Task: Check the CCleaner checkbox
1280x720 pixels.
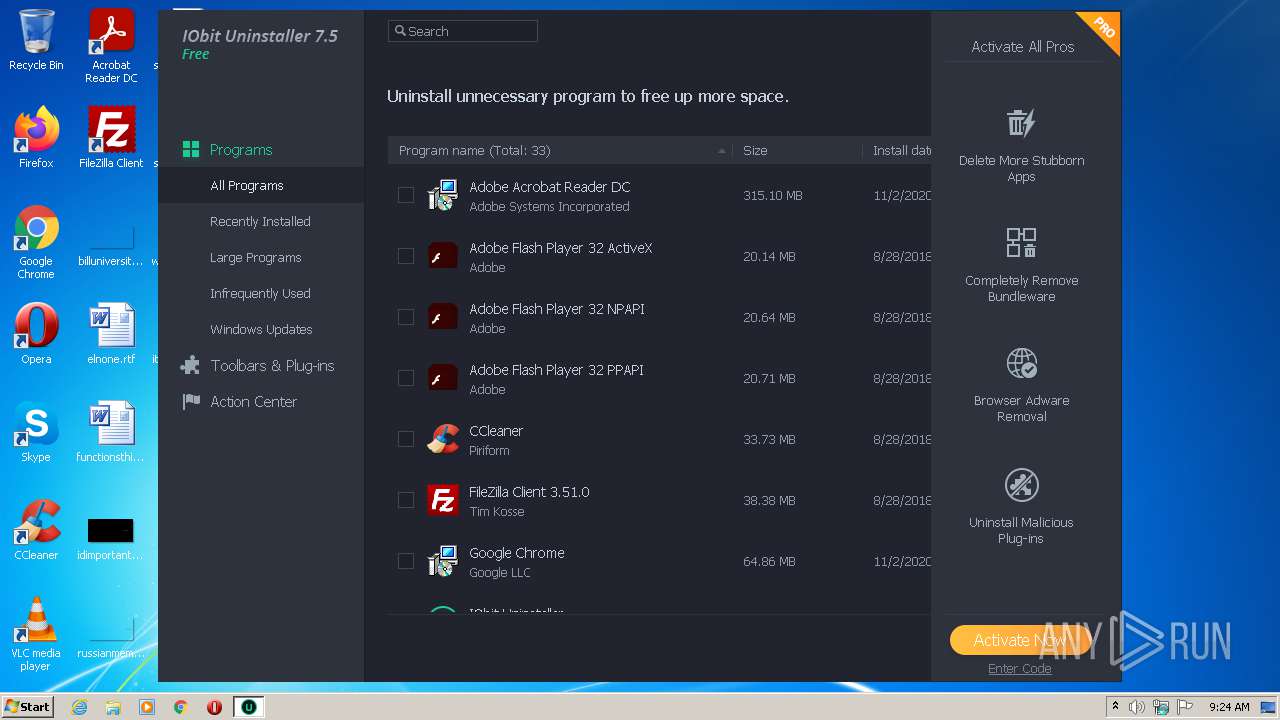Action: coord(406,439)
